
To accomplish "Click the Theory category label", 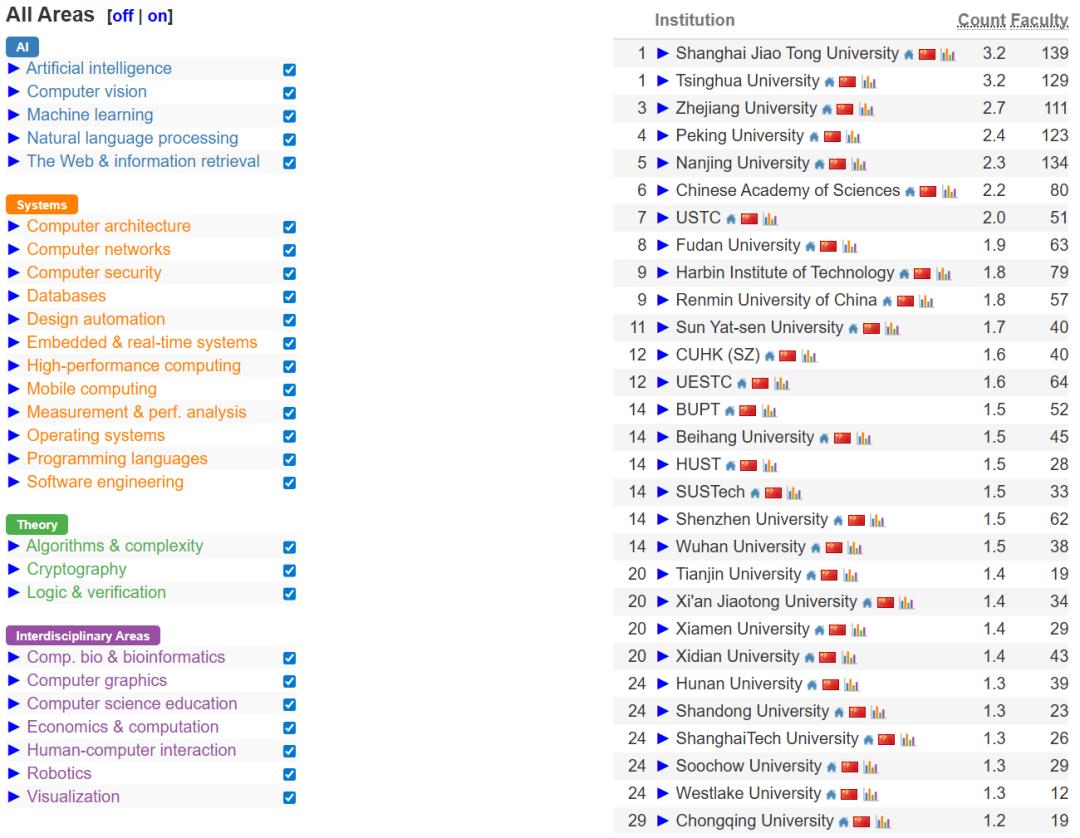I will pyautogui.click(x=37, y=525).
